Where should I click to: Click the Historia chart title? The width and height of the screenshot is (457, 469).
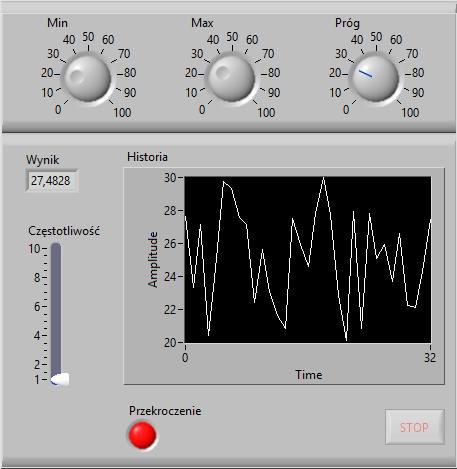coord(147,157)
